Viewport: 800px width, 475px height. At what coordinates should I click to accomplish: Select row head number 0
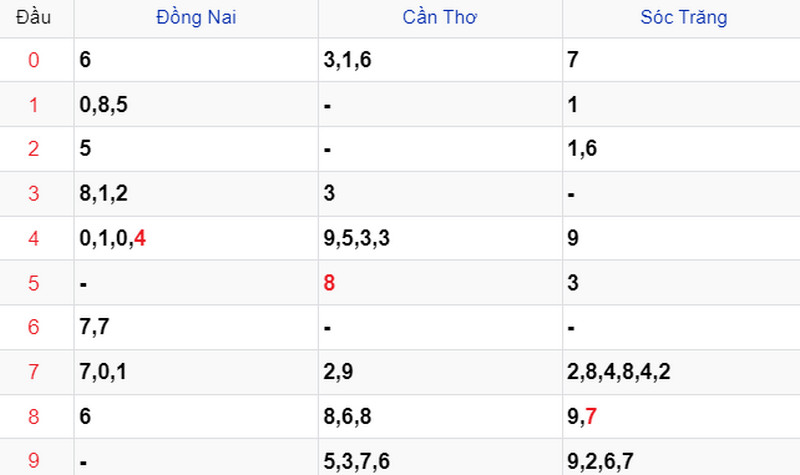click(34, 60)
